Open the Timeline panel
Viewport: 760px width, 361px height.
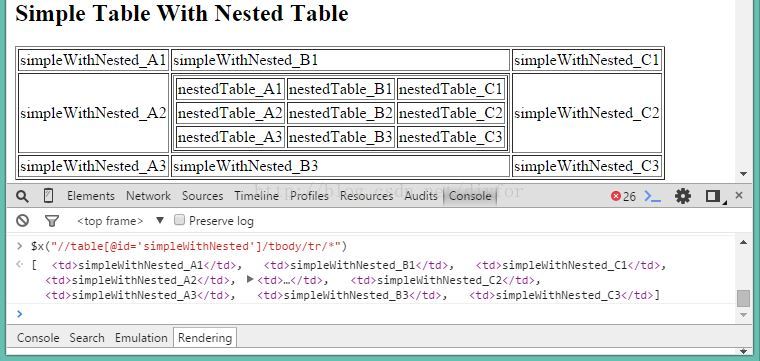pyautogui.click(x=257, y=196)
